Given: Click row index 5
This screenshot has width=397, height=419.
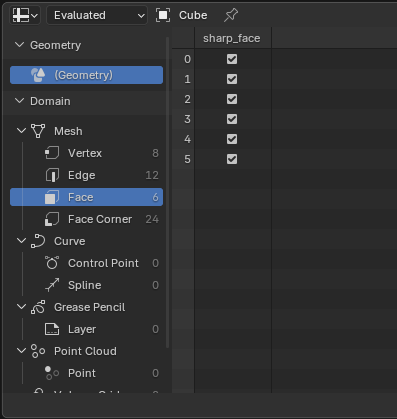Looking at the screenshot, I should (187, 159).
